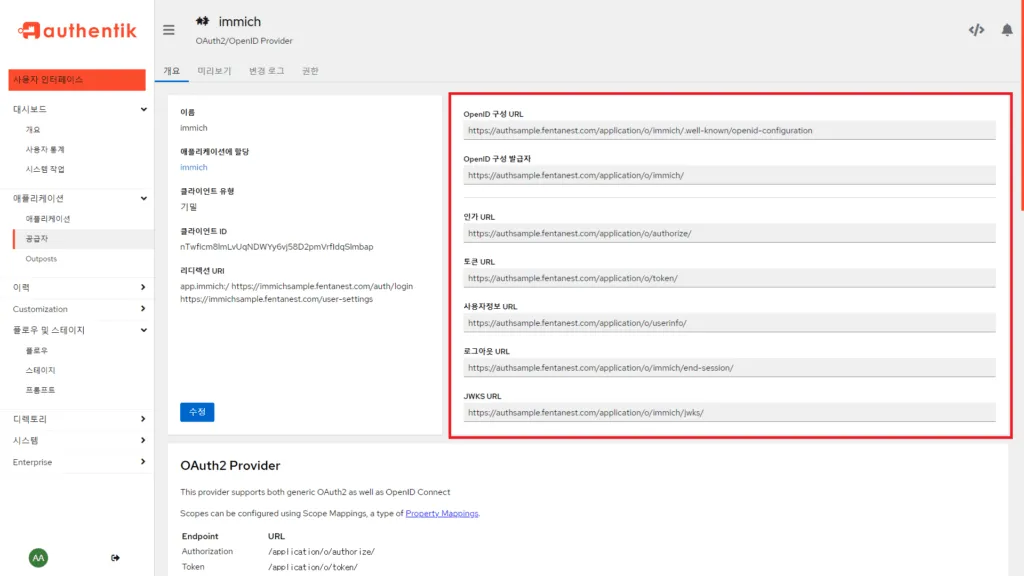Viewport: 1024px width, 576px height.
Task: Switch to the 미리보기 tab
Action: [x=213, y=71]
